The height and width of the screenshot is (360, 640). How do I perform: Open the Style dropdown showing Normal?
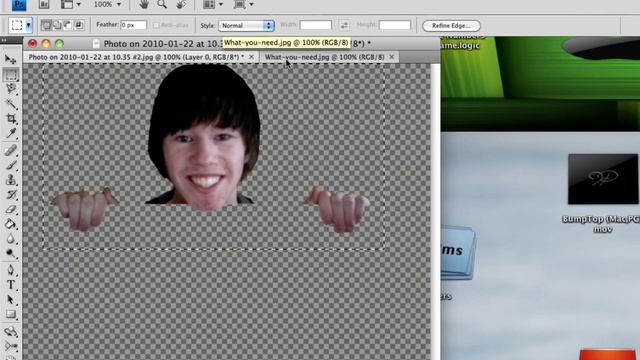246,25
